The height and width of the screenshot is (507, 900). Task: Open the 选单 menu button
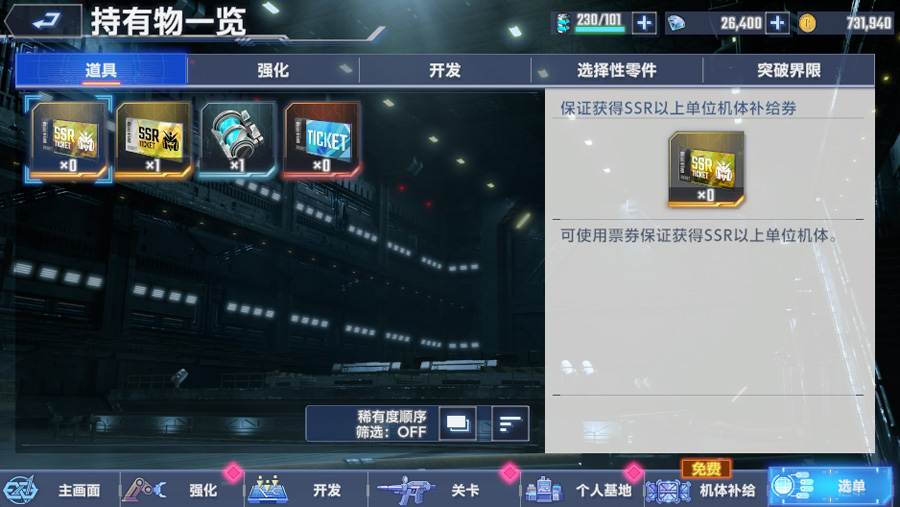831,487
